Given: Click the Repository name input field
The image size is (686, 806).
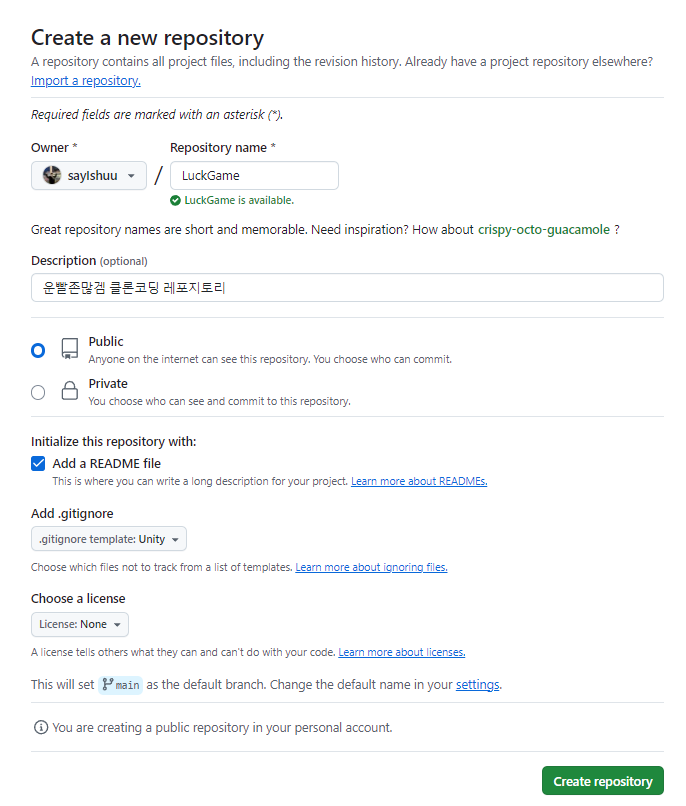Looking at the screenshot, I should click(x=254, y=176).
